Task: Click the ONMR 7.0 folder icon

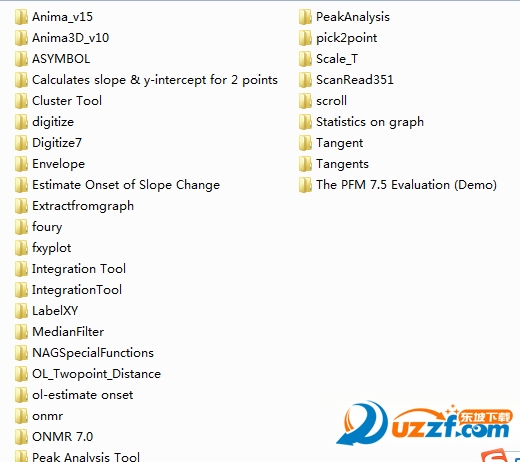Action: click(x=21, y=437)
